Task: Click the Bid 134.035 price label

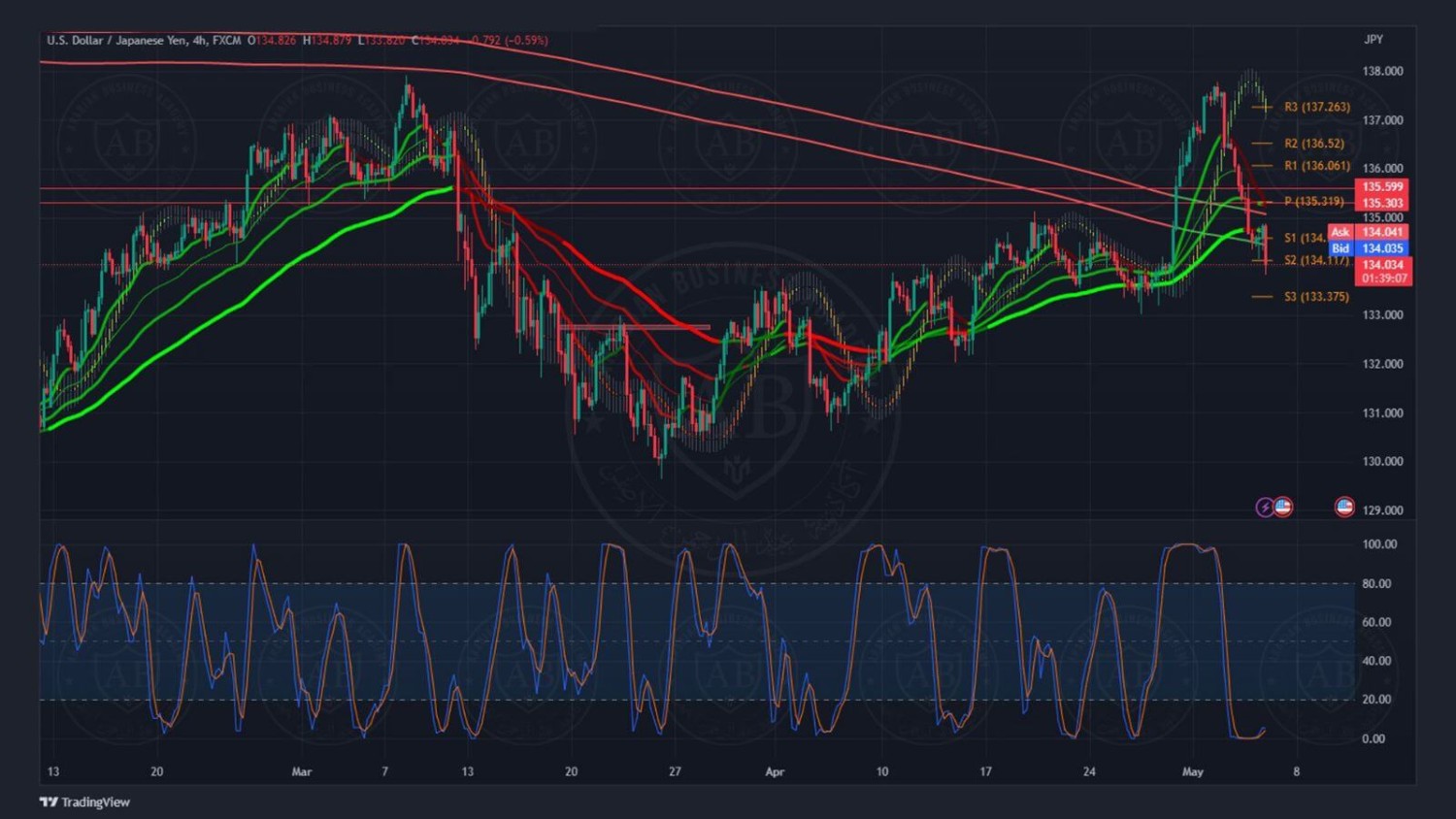Action: click(1369, 248)
